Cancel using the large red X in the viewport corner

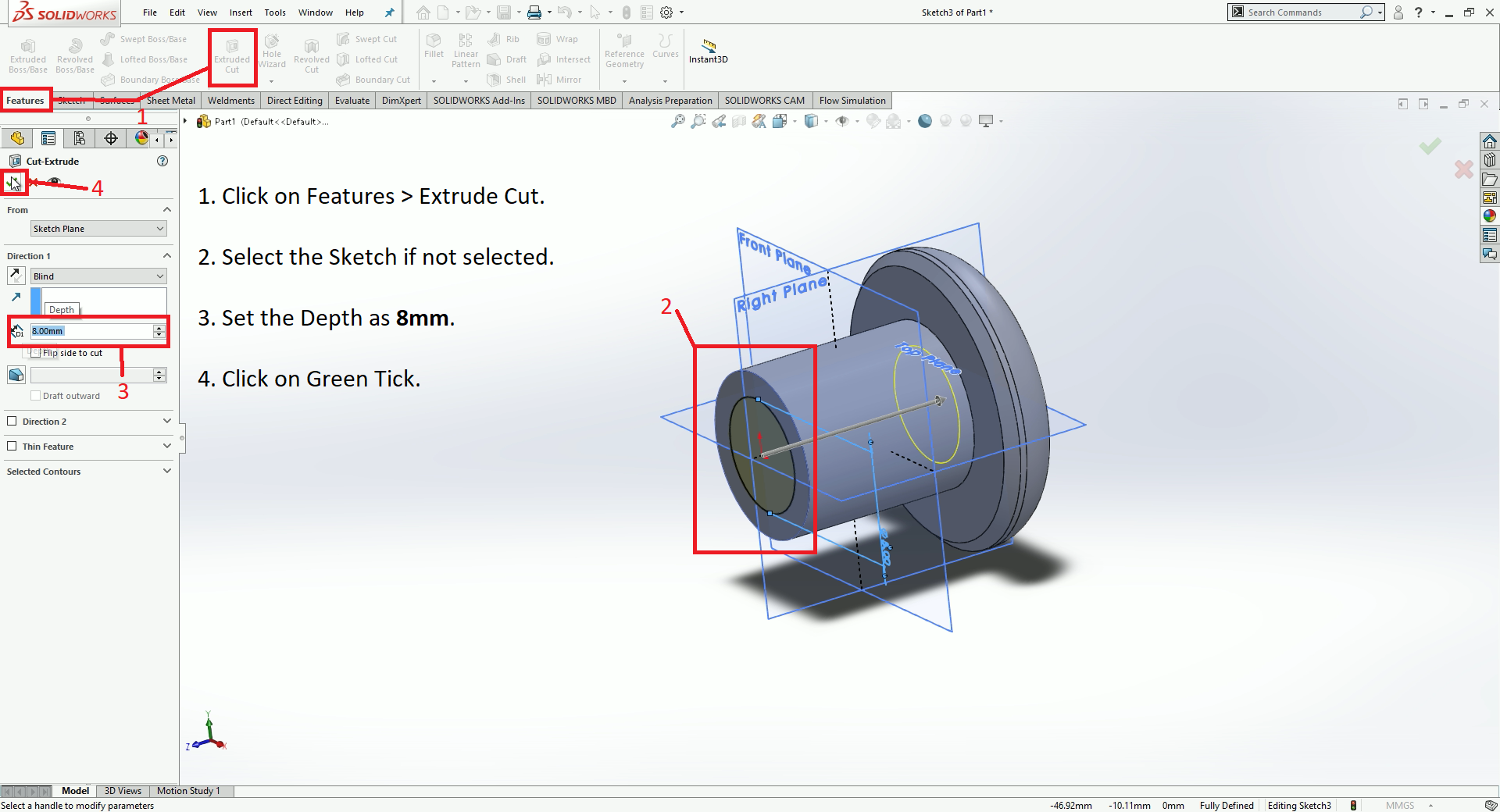pyautogui.click(x=1463, y=169)
